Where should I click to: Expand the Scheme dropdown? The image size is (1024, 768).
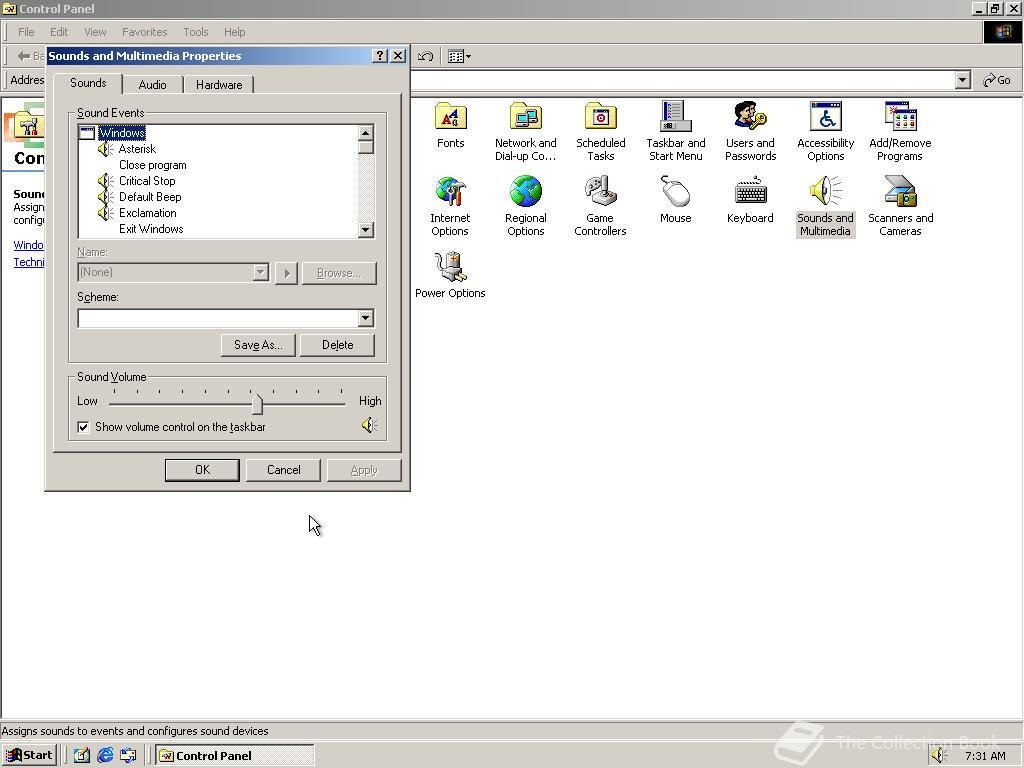pyautogui.click(x=366, y=318)
